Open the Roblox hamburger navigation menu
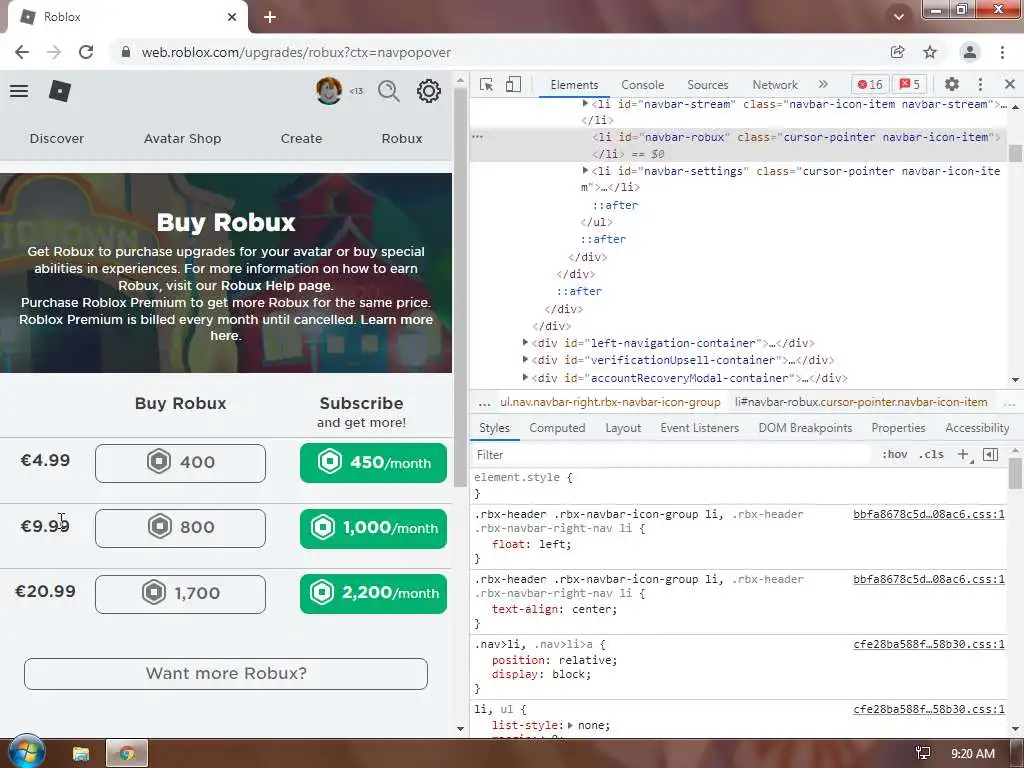Image resolution: width=1024 pixels, height=768 pixels. 19,91
